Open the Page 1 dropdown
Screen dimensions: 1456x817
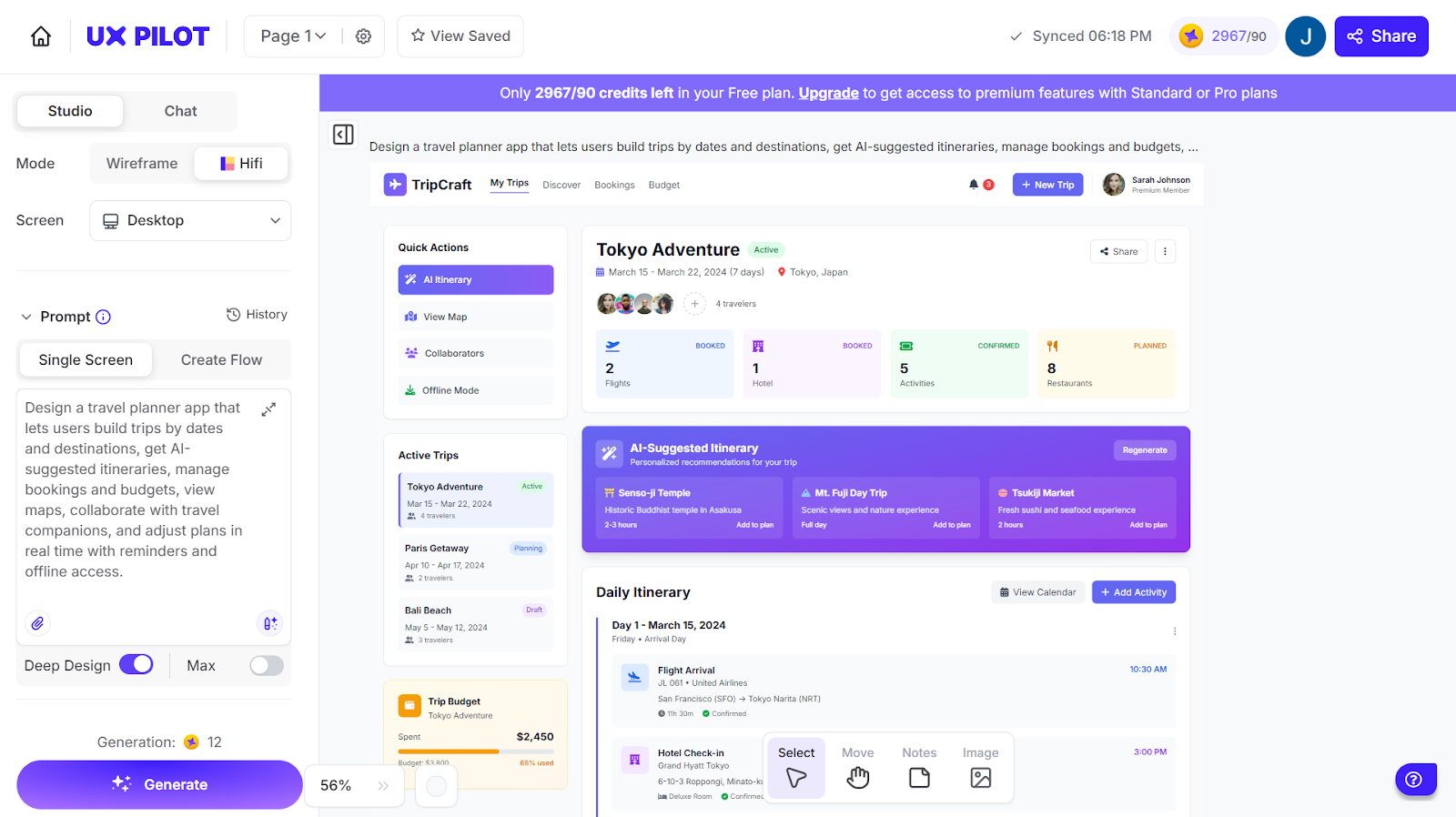pos(293,36)
